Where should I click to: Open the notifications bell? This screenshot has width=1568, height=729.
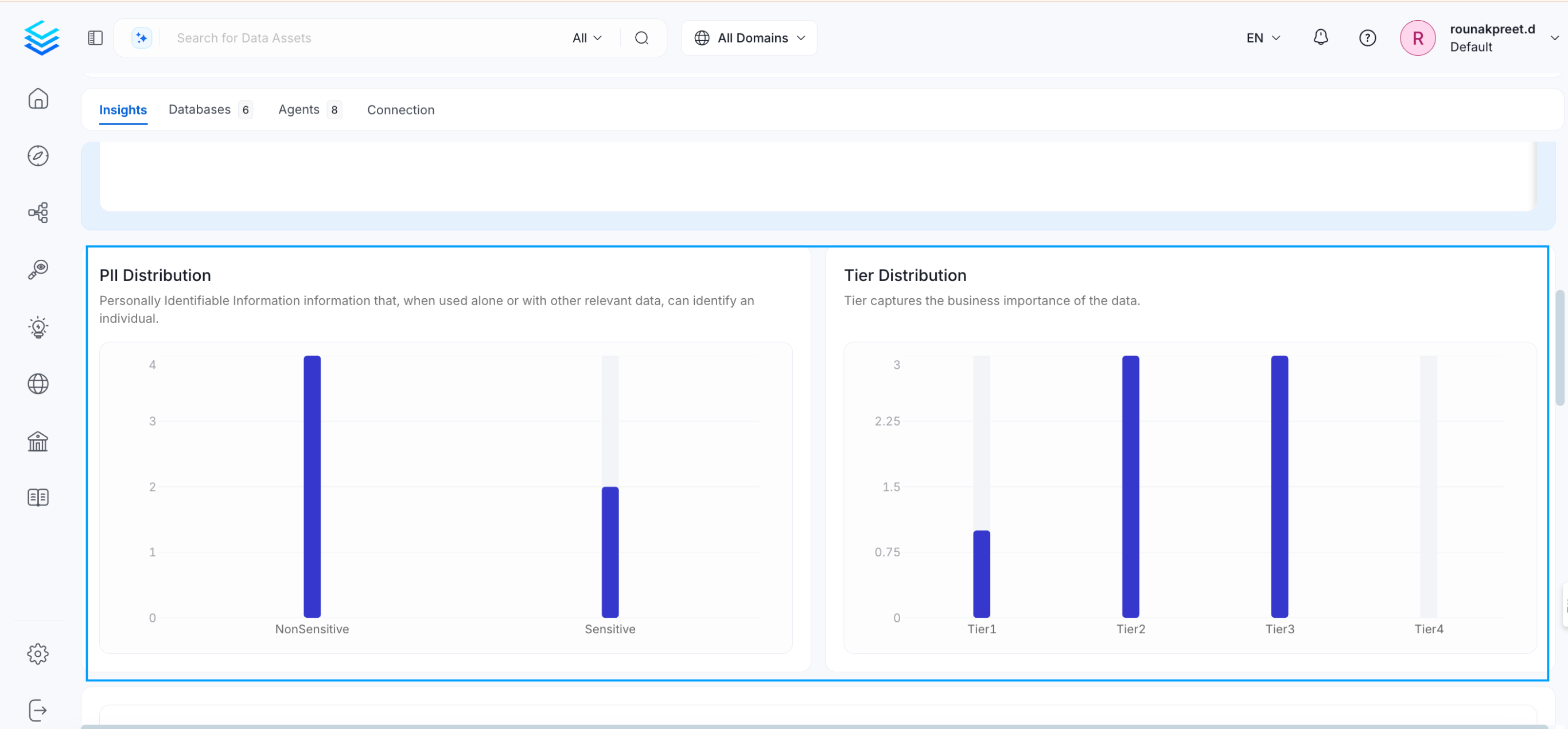pyautogui.click(x=1320, y=37)
